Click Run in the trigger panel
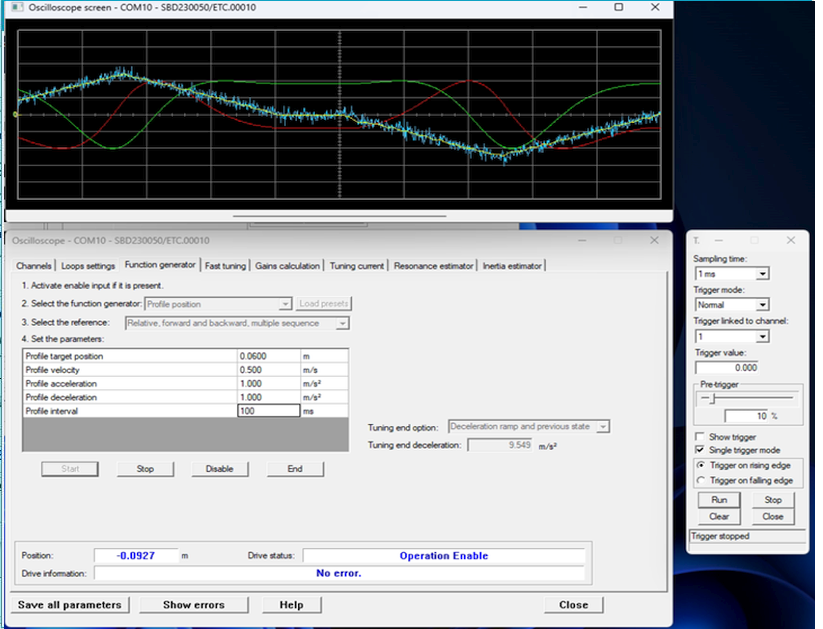 point(719,500)
